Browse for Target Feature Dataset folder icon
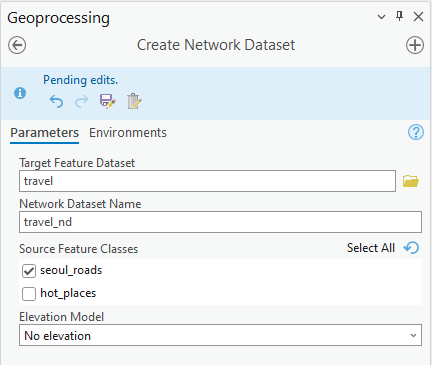432x365 pixels. [x=411, y=181]
